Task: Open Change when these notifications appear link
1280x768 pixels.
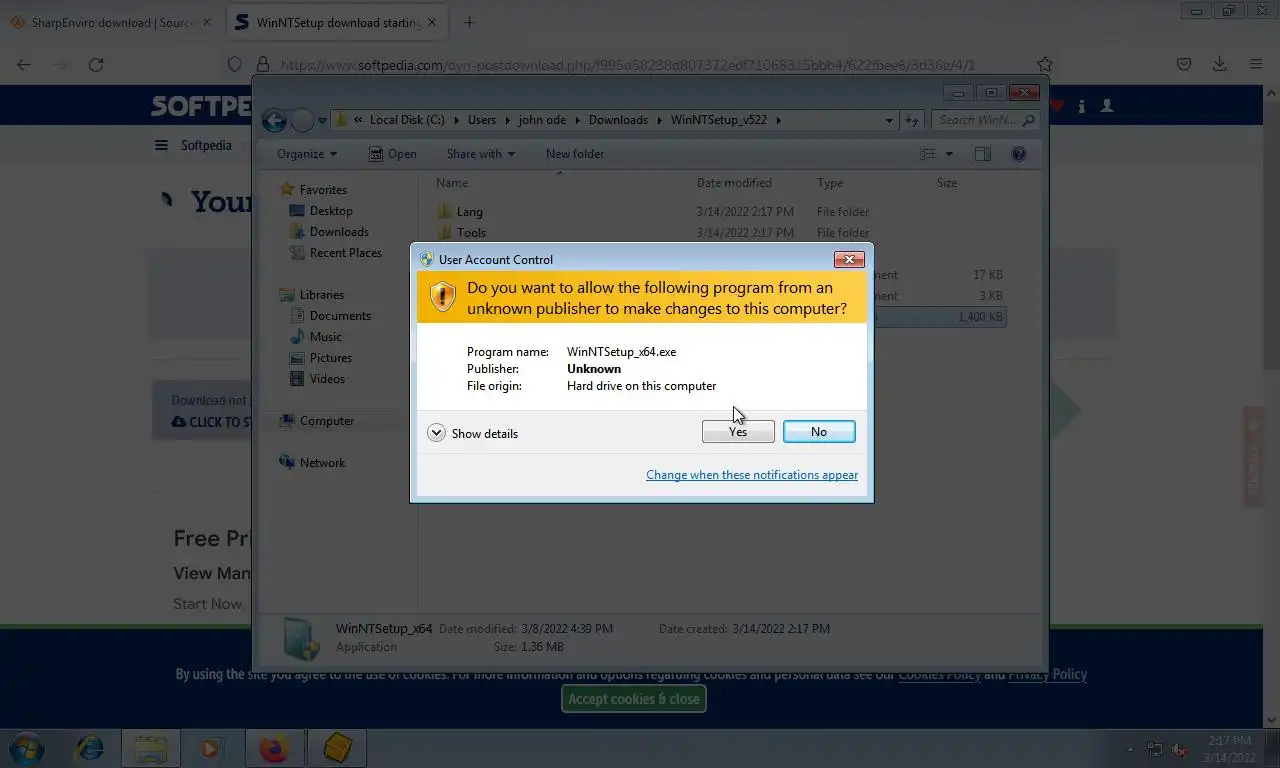Action: tap(752, 475)
